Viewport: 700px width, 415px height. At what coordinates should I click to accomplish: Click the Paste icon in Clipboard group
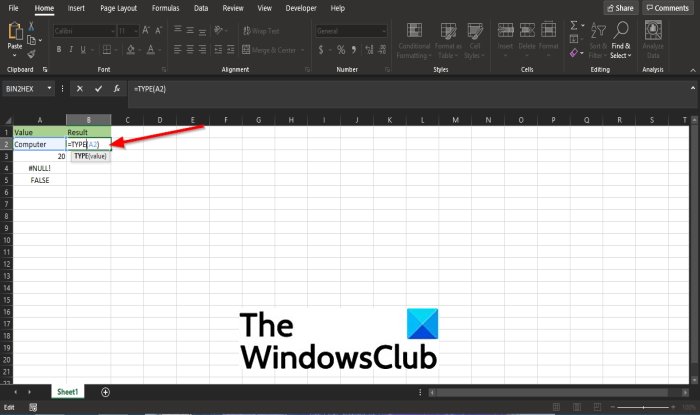(15, 31)
